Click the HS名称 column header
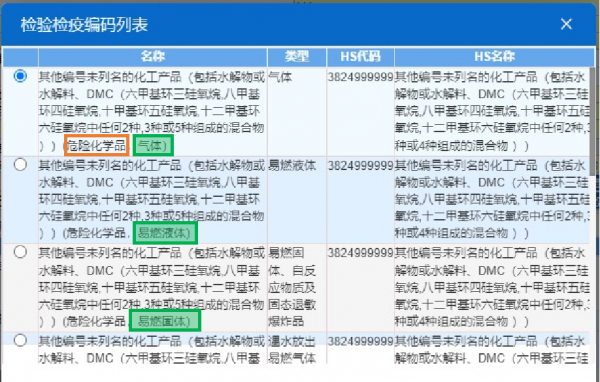 (494, 57)
